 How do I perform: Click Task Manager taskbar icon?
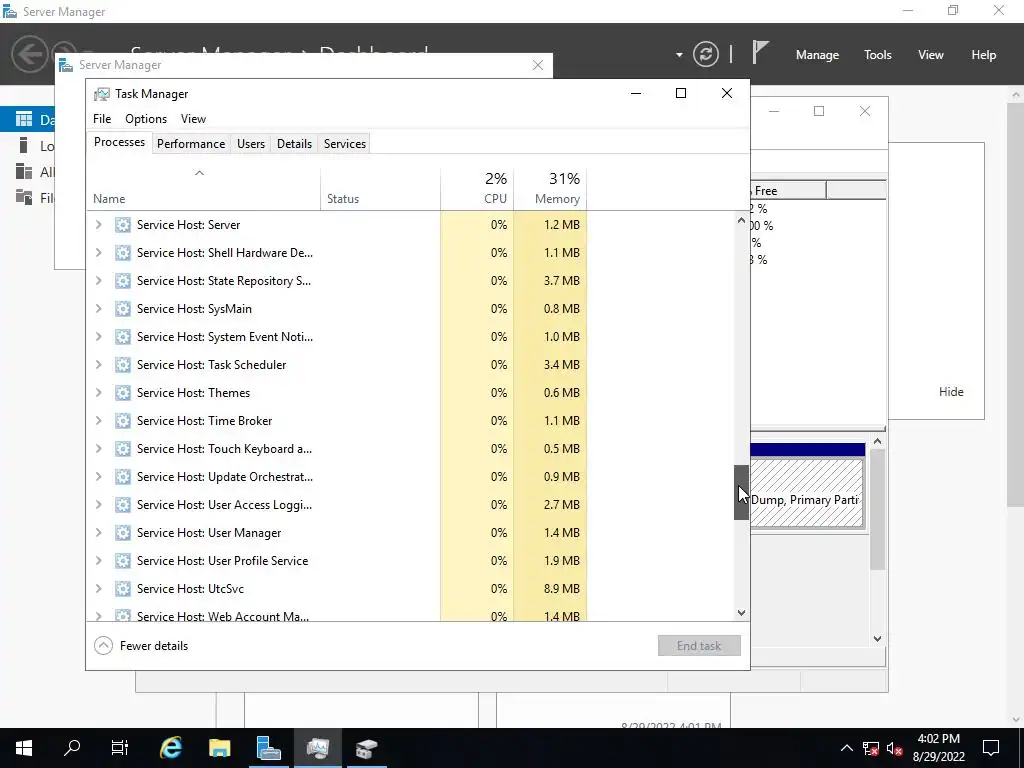(x=317, y=748)
